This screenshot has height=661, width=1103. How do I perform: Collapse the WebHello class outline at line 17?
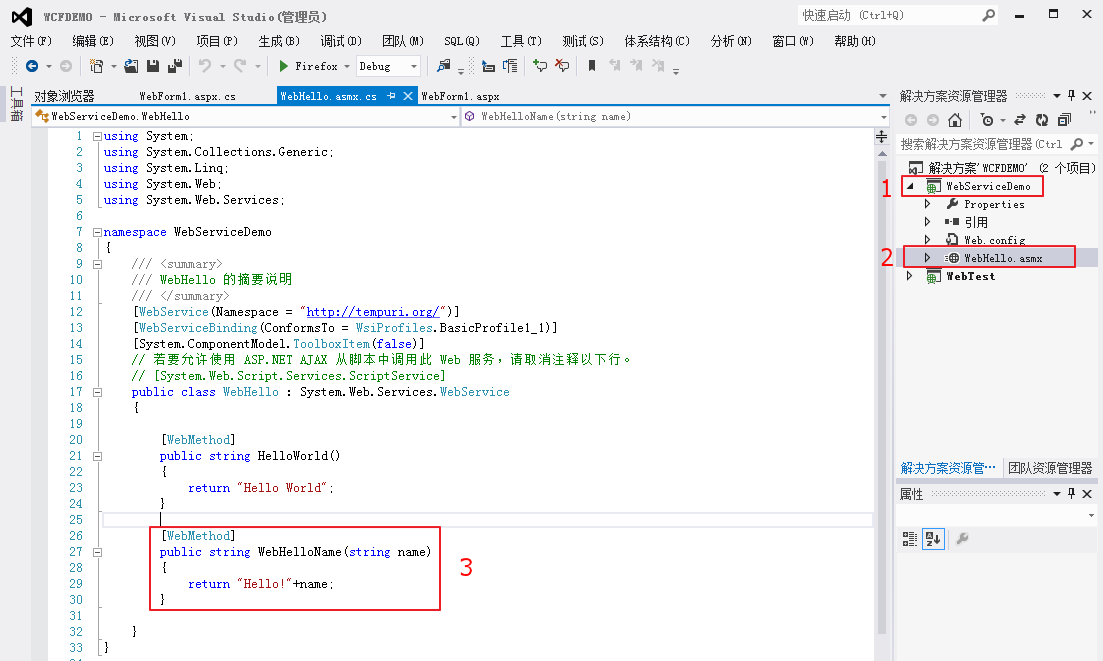pos(97,392)
